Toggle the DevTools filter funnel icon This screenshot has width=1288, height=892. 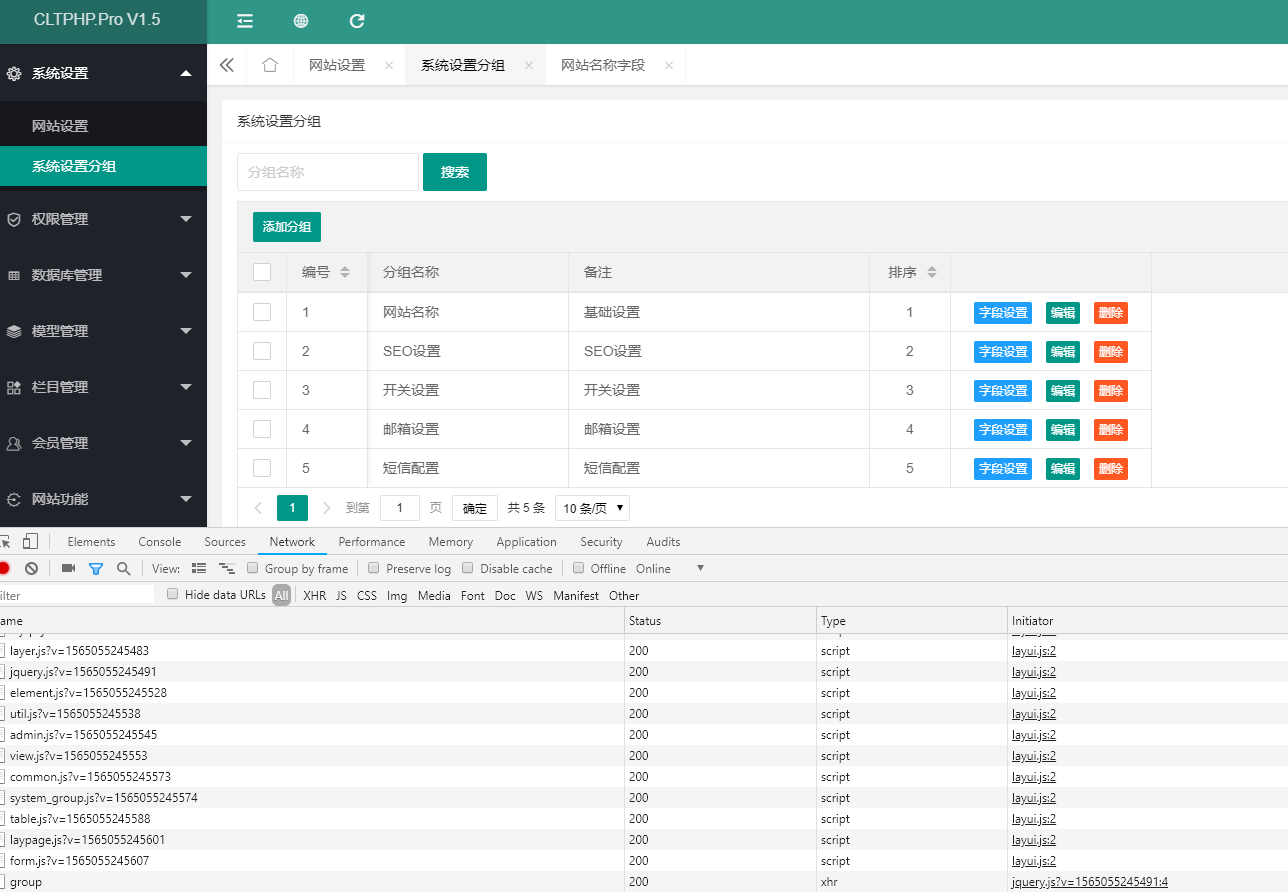click(x=96, y=568)
